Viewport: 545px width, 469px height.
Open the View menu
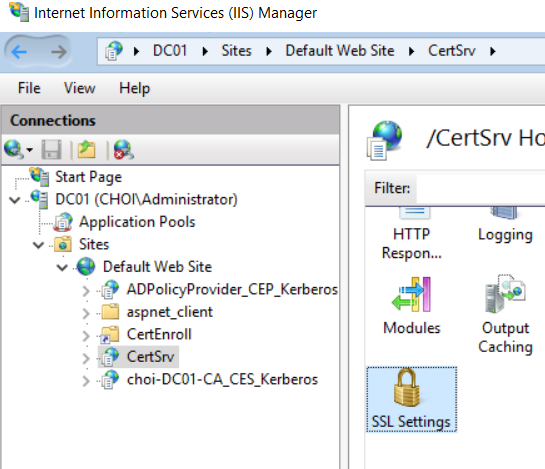point(80,88)
